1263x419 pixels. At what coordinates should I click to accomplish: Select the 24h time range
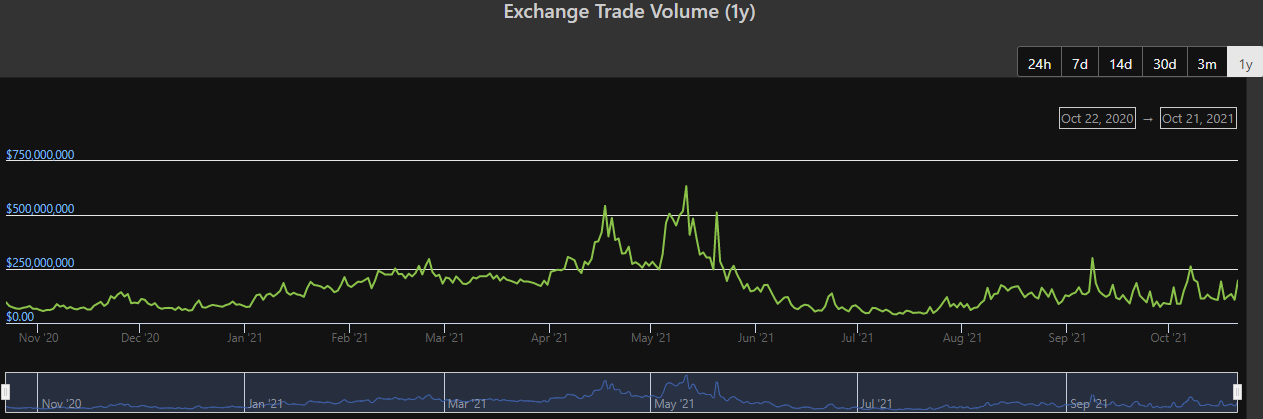1039,63
